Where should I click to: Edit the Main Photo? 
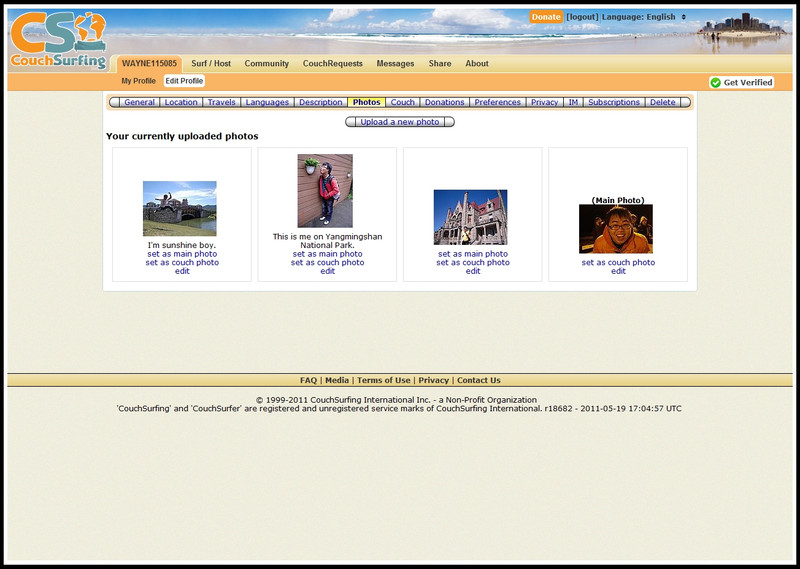pyautogui.click(x=618, y=271)
